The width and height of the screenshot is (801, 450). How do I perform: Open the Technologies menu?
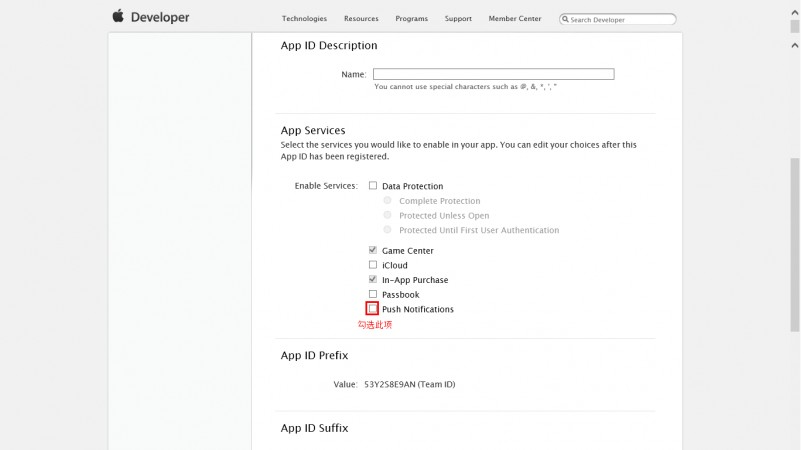coord(304,18)
